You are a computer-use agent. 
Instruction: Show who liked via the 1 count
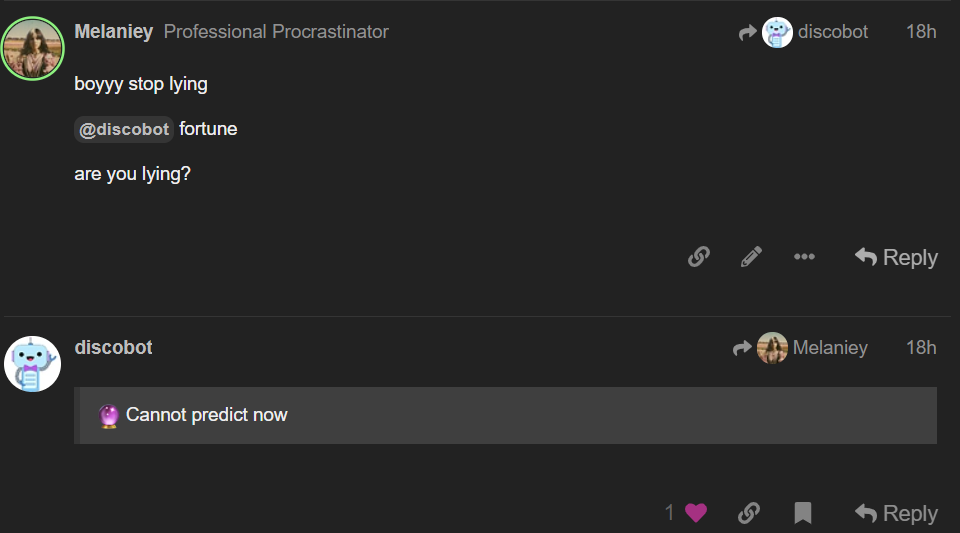coord(669,513)
